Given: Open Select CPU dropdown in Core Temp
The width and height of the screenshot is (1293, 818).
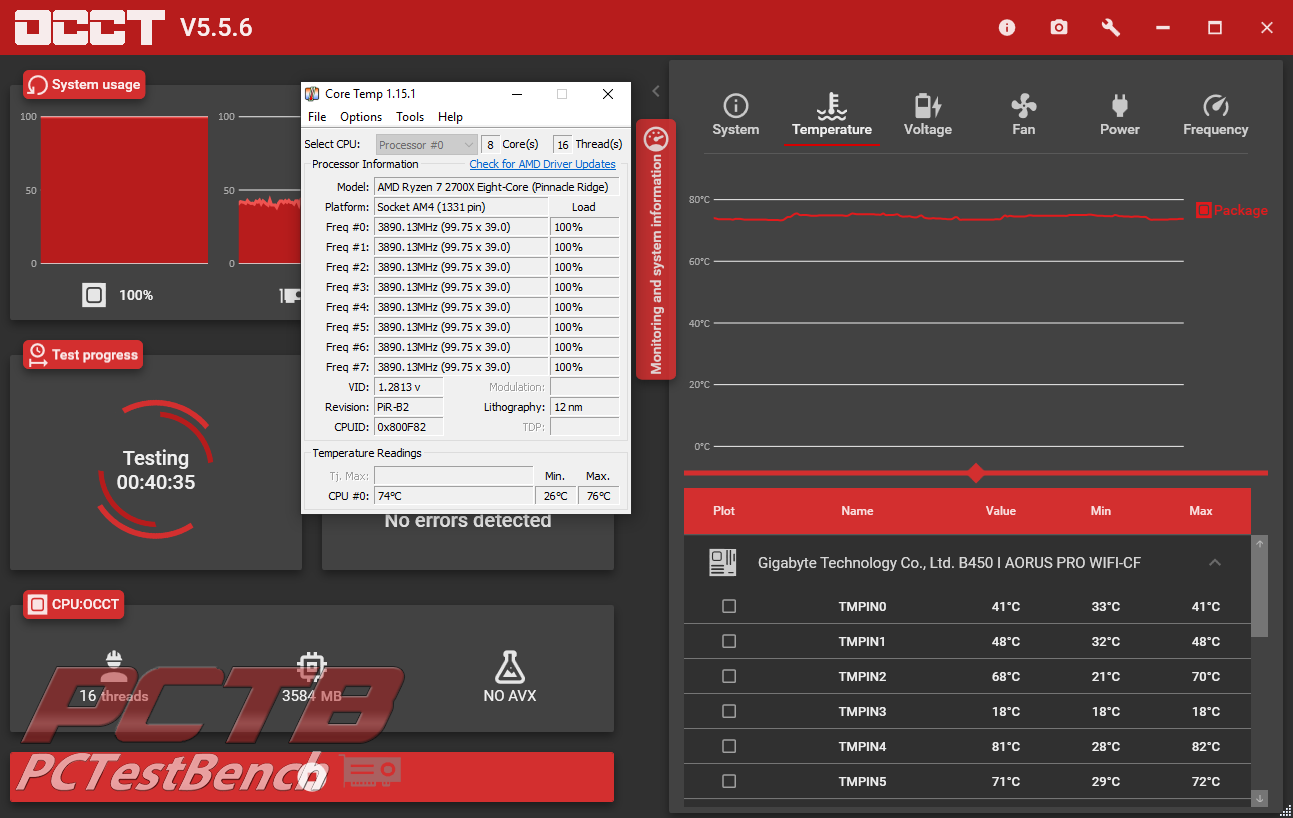Looking at the screenshot, I should tap(427, 145).
